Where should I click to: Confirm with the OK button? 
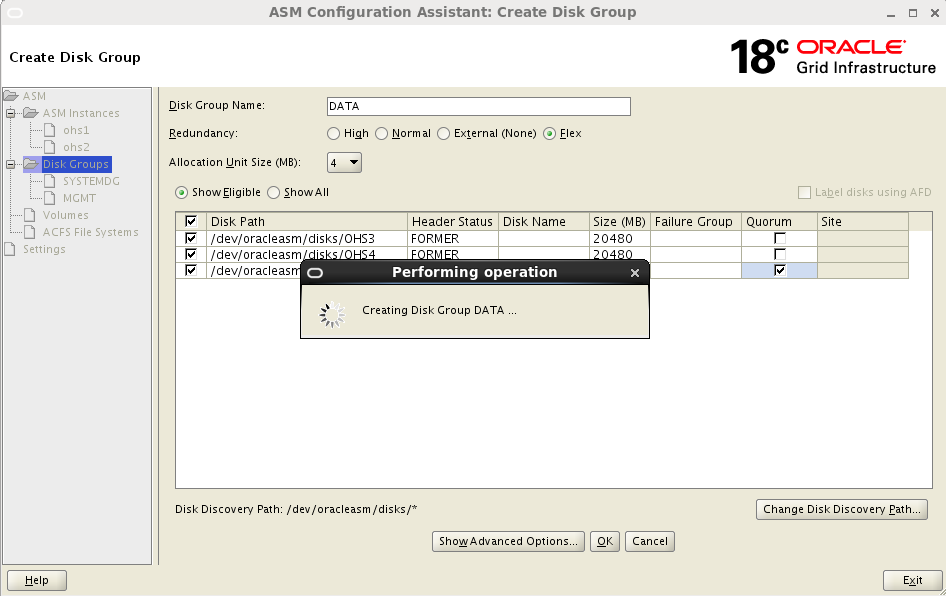605,541
